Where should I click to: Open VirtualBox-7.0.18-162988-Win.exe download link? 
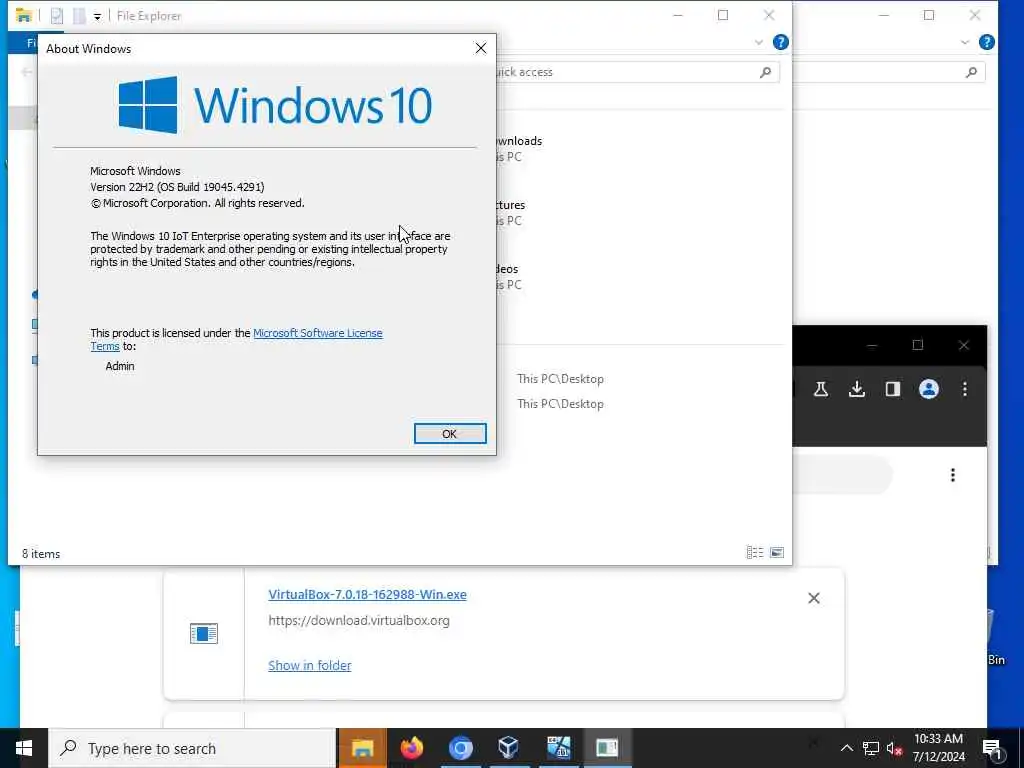(x=368, y=595)
